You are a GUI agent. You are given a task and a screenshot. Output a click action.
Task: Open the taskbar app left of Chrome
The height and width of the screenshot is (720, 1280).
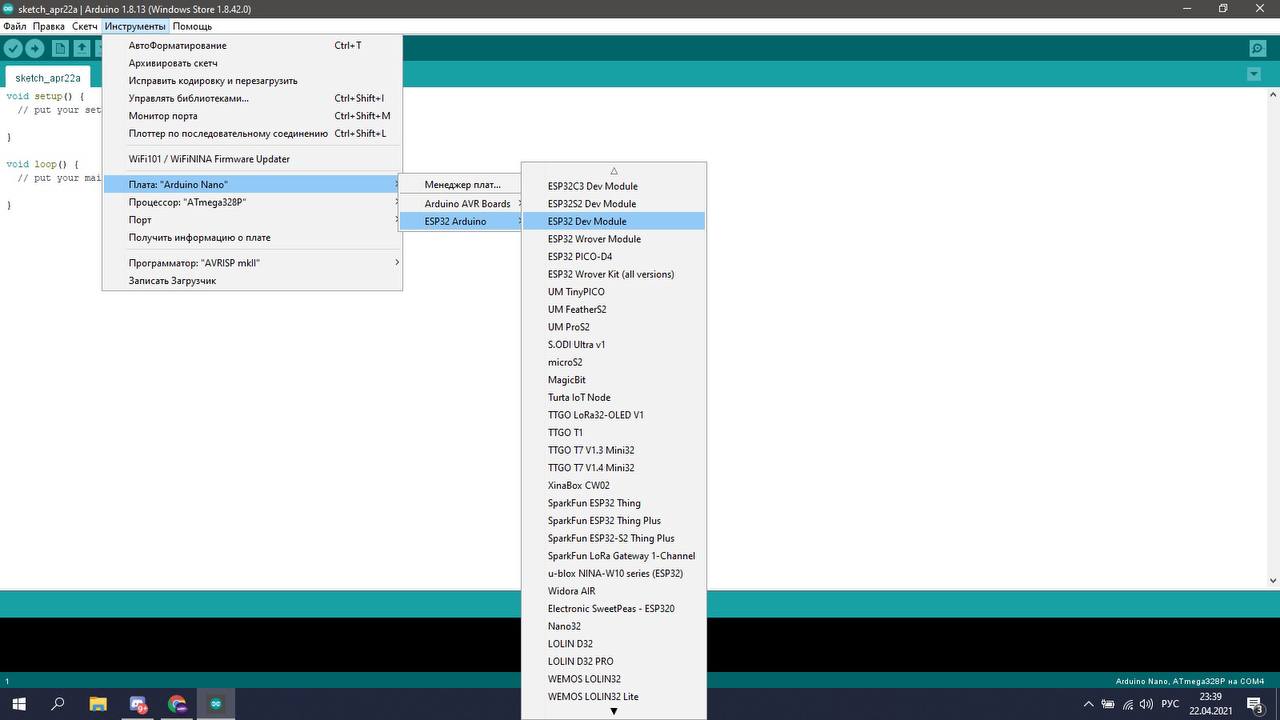[138, 704]
